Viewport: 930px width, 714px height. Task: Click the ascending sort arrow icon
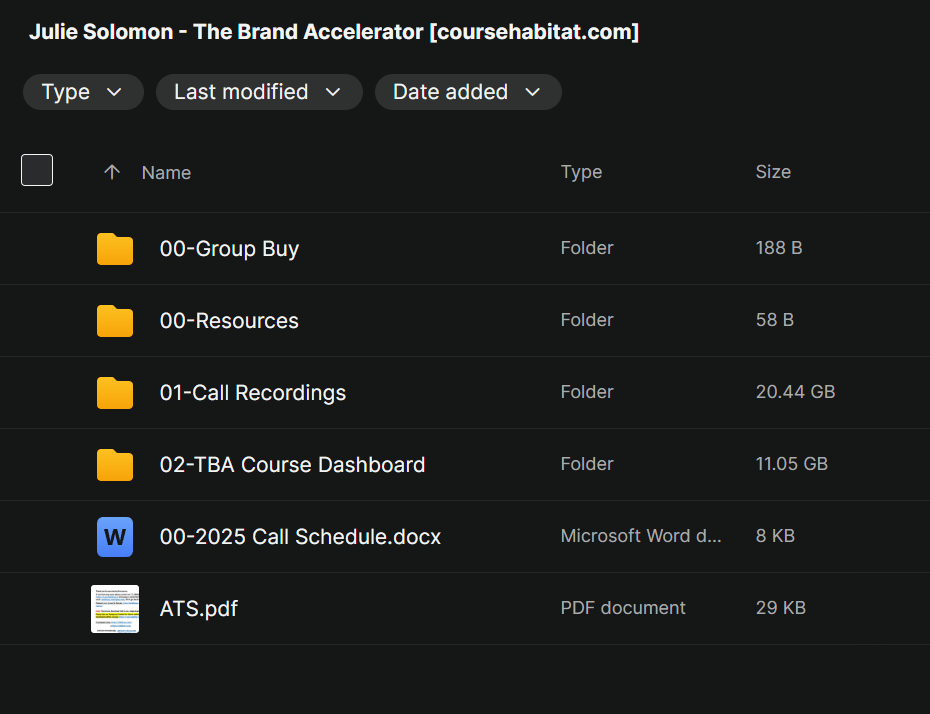(112, 172)
